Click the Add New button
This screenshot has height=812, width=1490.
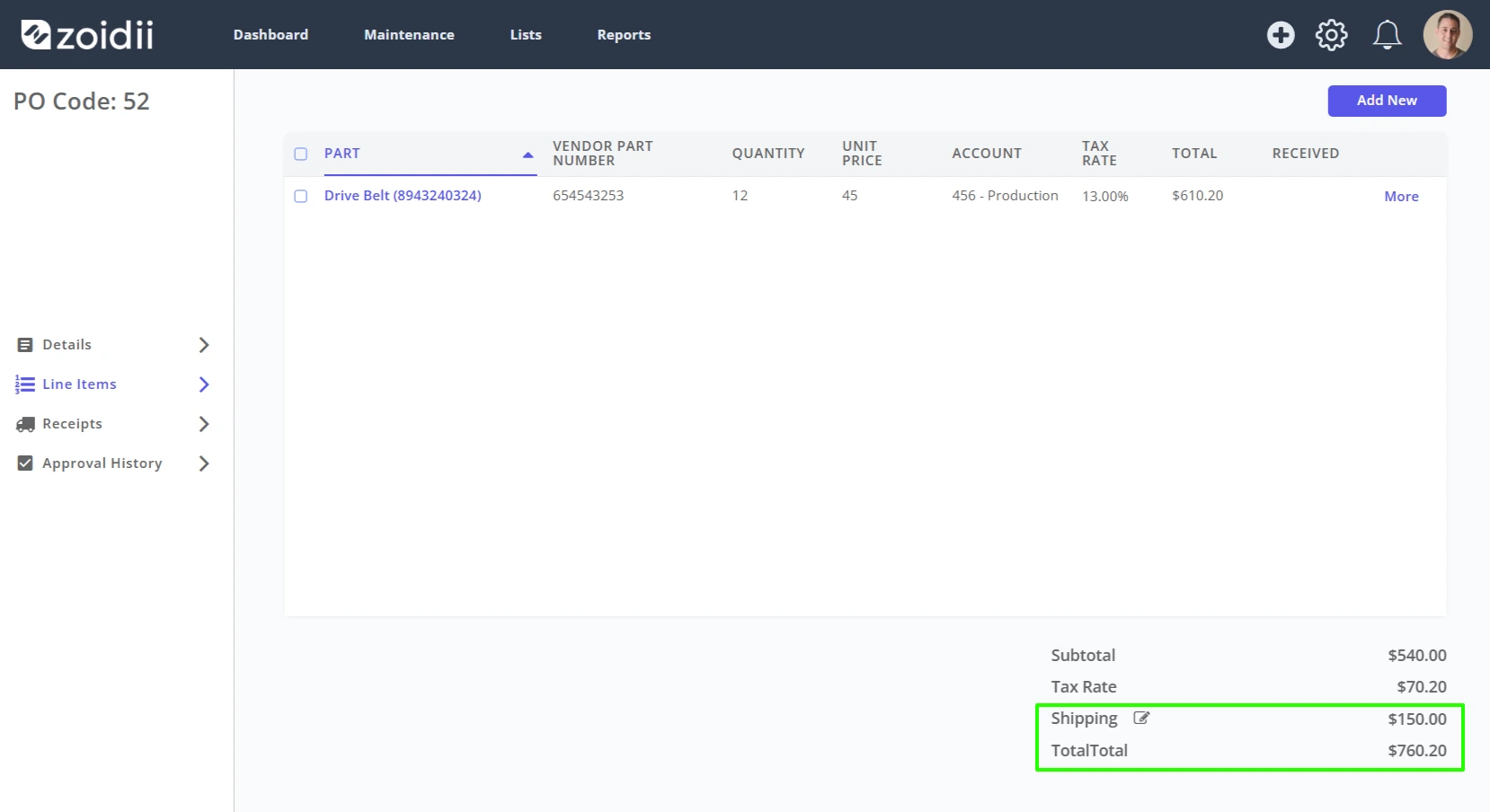(x=1387, y=101)
